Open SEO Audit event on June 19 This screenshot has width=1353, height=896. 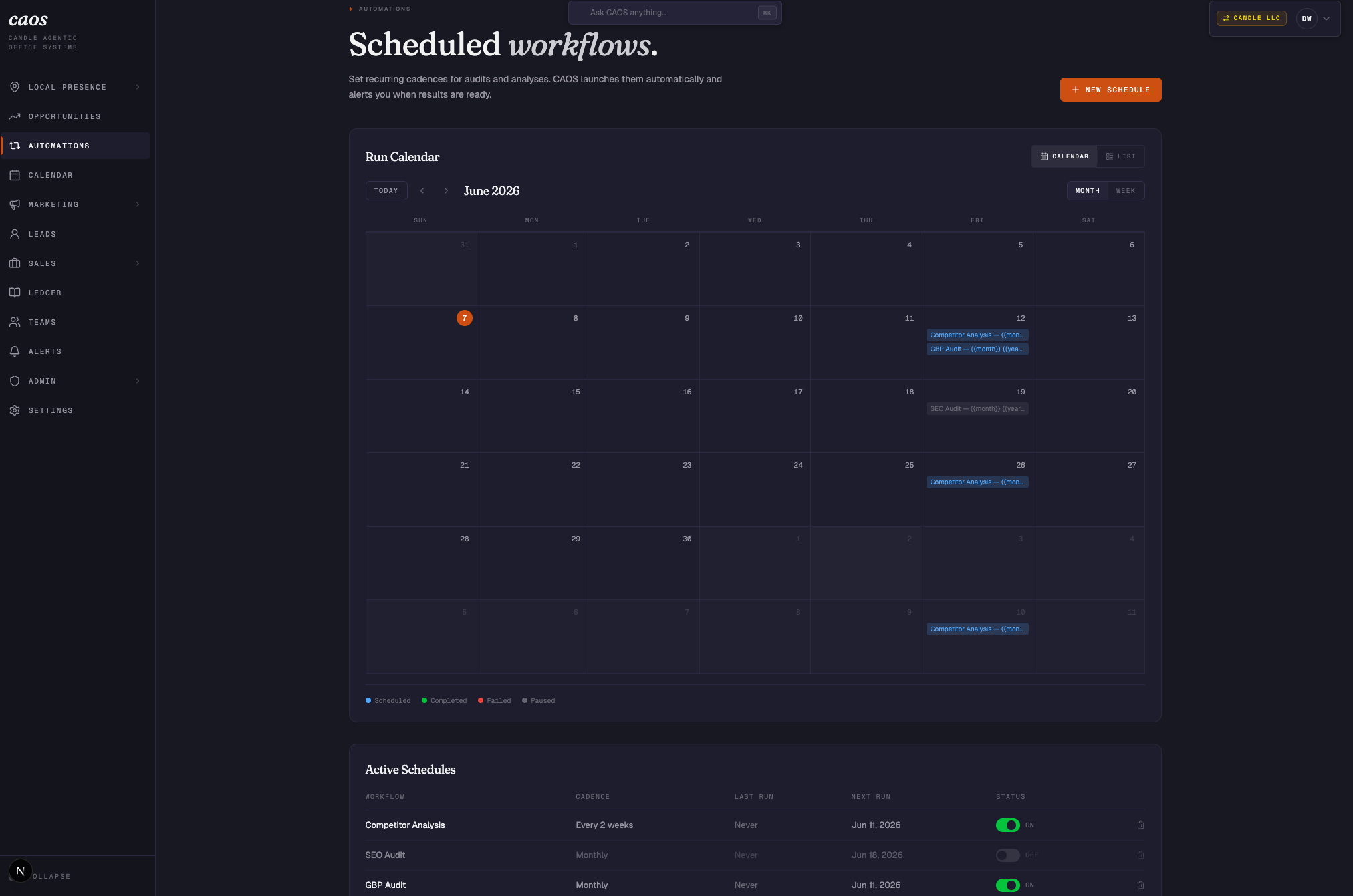[977, 409]
